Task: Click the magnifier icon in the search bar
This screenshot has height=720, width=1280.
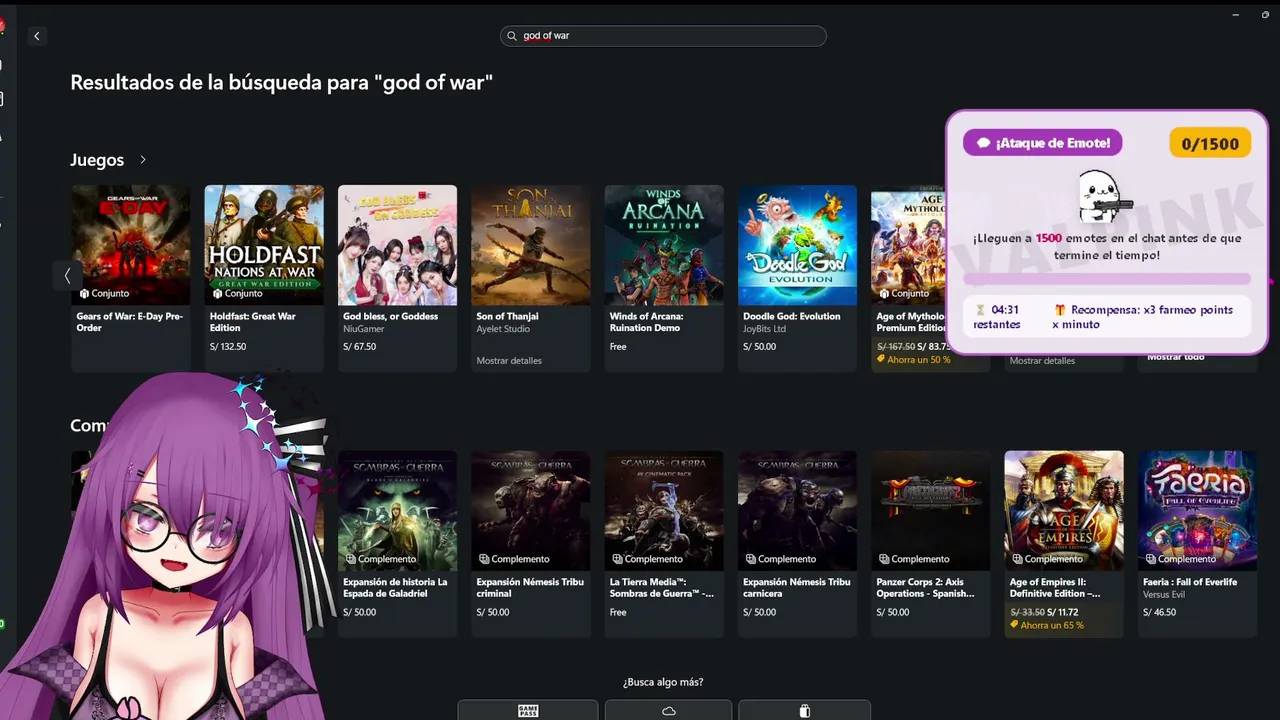Action: coord(512,36)
